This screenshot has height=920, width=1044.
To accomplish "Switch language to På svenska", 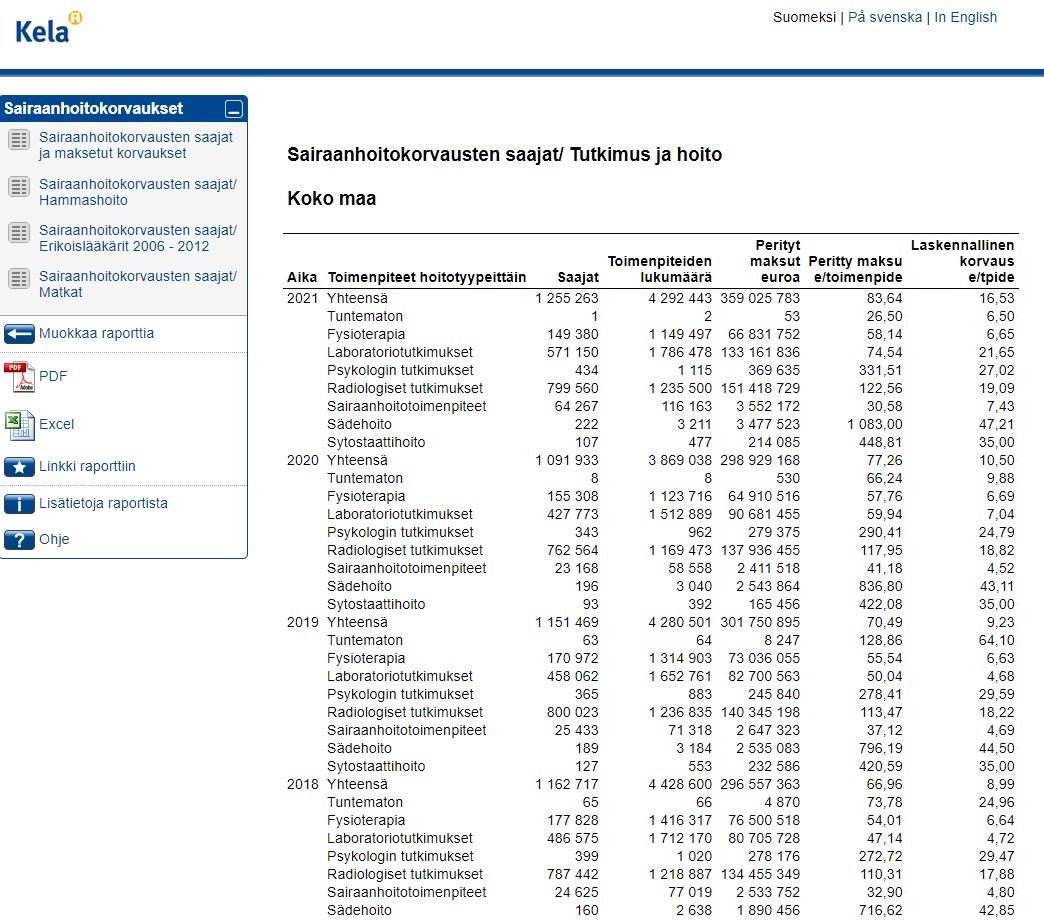I will click(885, 17).
